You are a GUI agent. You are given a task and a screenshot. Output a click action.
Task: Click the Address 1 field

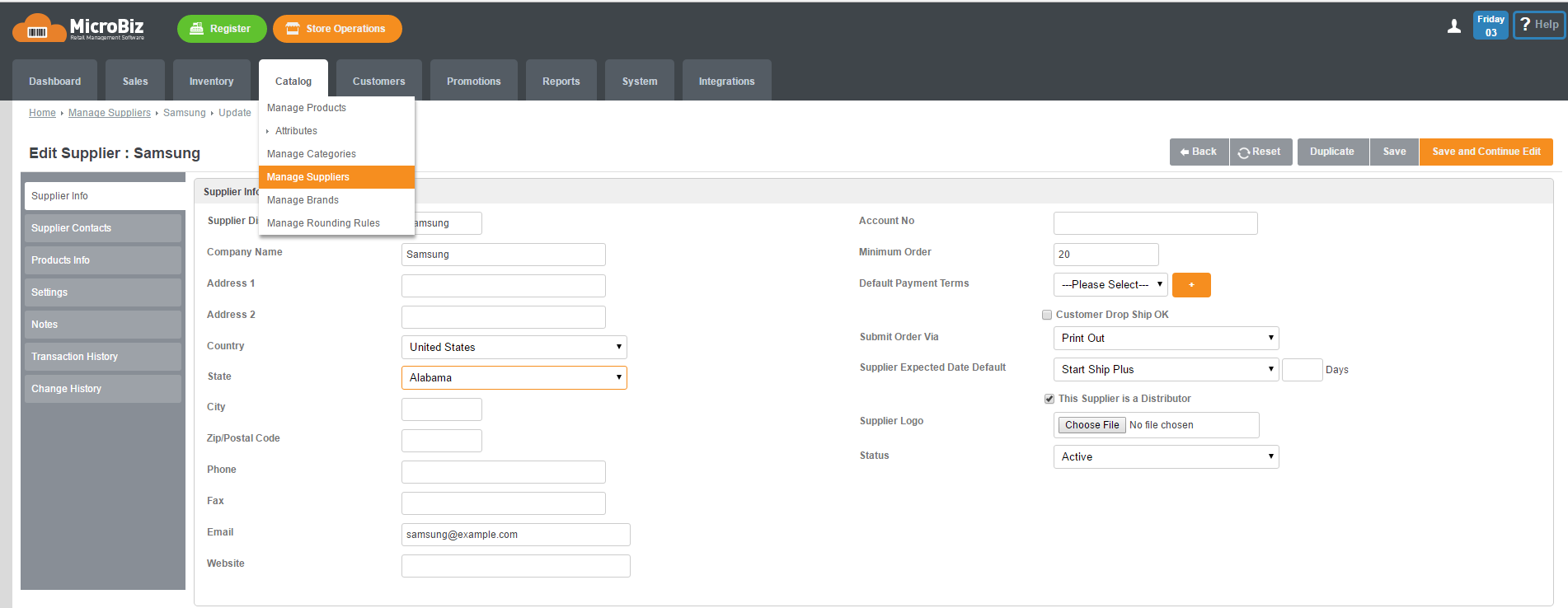[x=504, y=286]
